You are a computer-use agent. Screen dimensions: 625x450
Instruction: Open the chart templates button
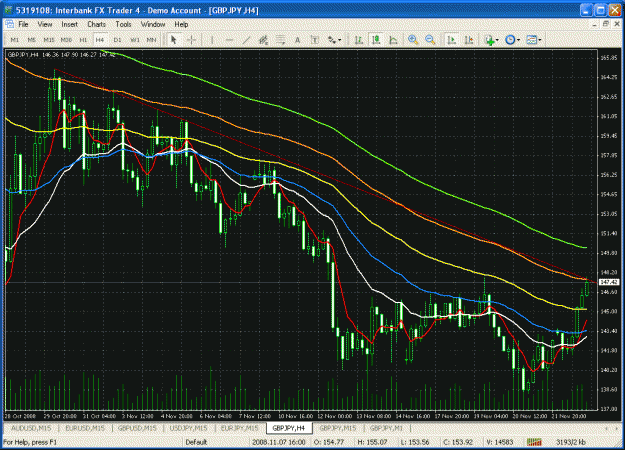click(x=531, y=40)
